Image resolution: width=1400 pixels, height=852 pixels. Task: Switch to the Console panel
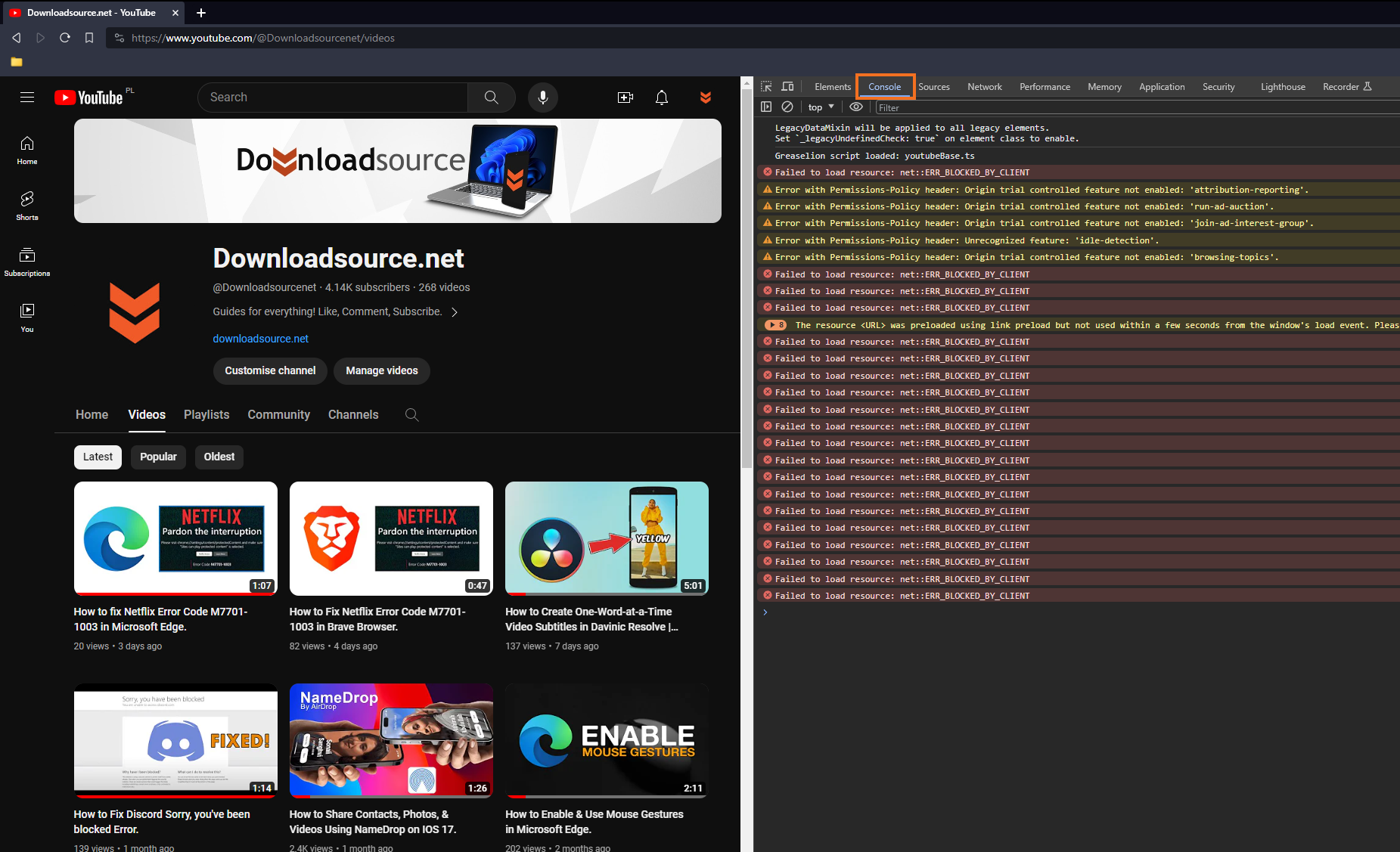click(x=885, y=87)
